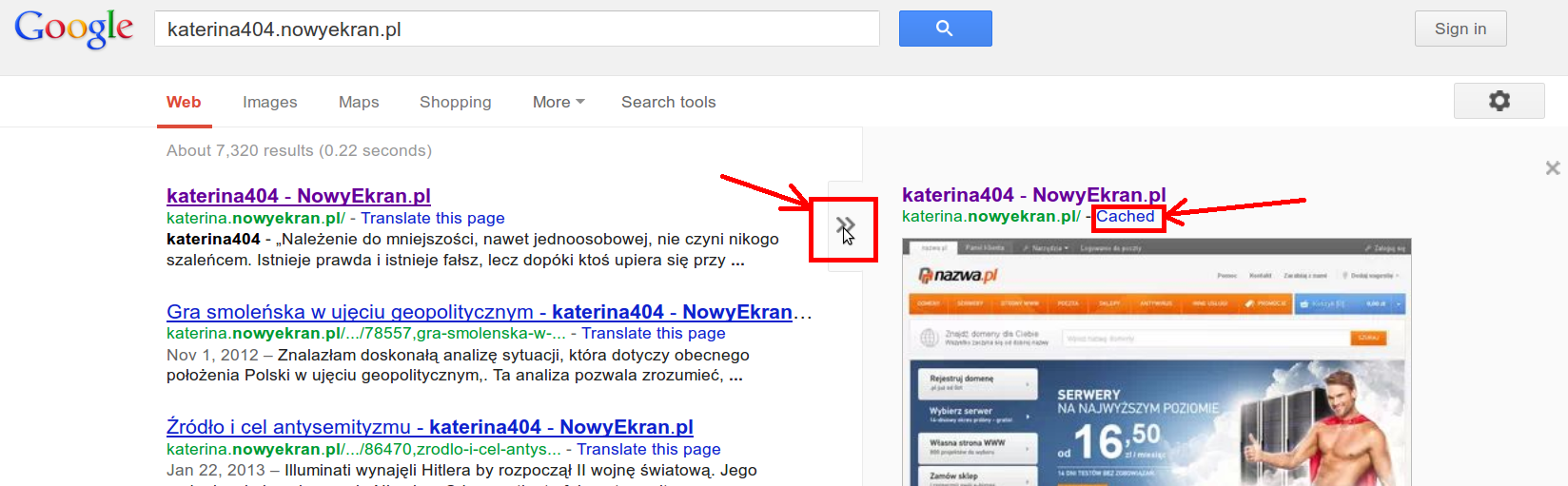Expand Search tools options
Image resolution: width=1568 pixels, height=486 pixels.
click(x=668, y=102)
